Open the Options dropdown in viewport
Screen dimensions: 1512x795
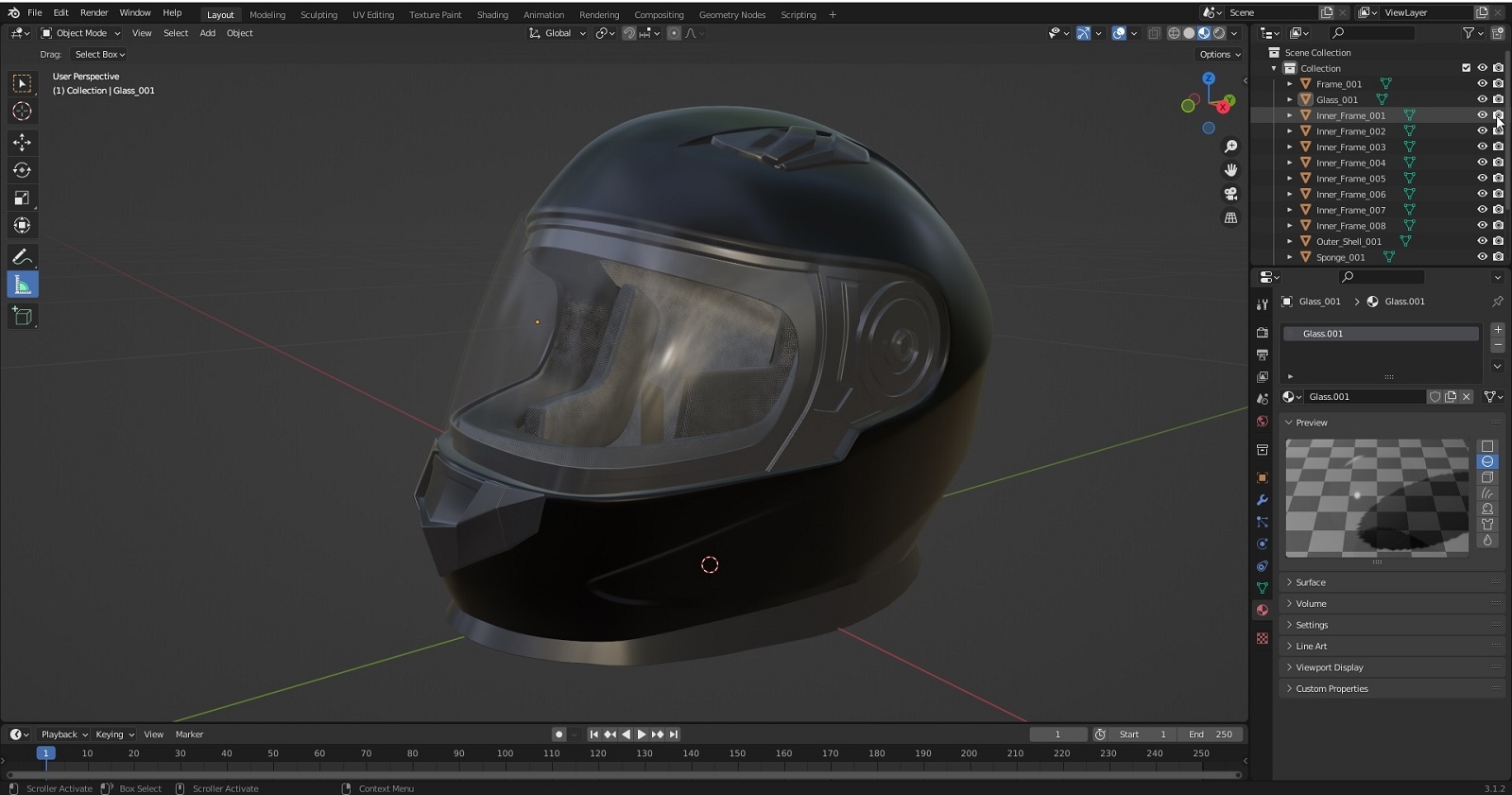pyautogui.click(x=1219, y=54)
